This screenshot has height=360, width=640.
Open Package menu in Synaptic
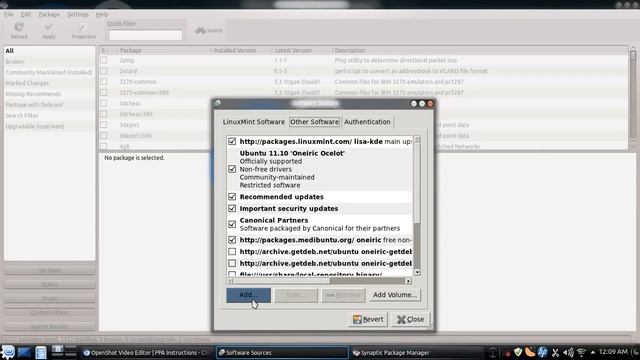click(49, 14)
